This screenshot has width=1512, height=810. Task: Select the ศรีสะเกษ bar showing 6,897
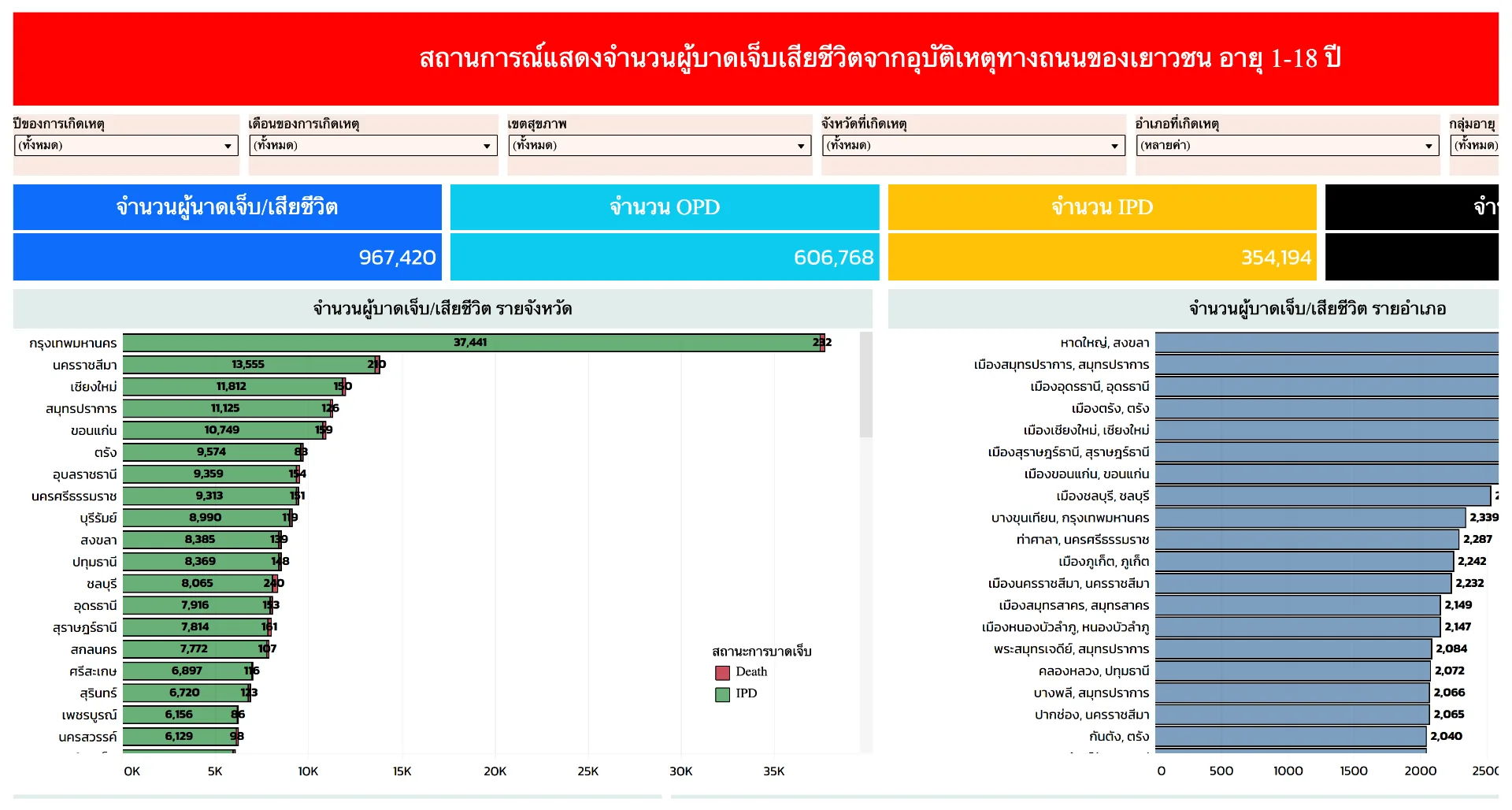point(187,671)
